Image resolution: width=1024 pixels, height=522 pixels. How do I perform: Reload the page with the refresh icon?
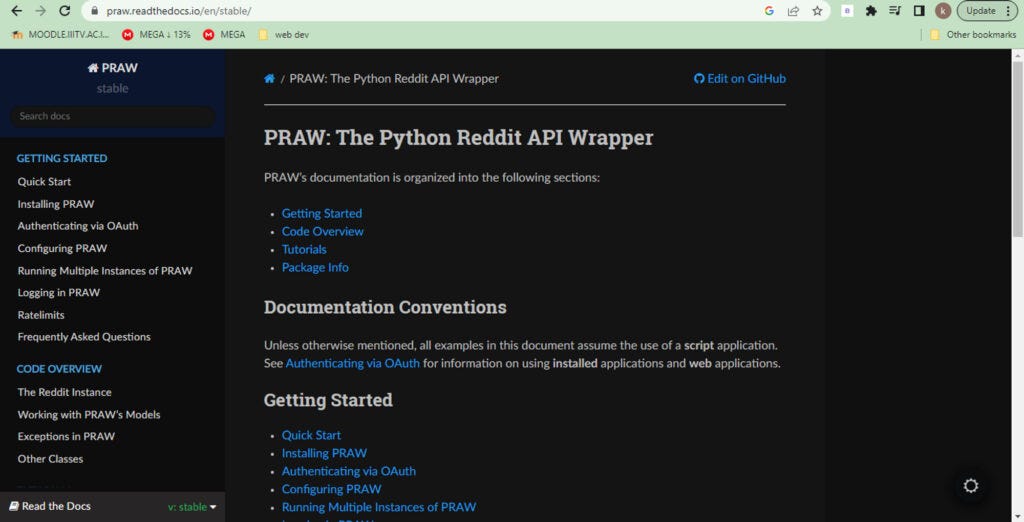pos(65,10)
